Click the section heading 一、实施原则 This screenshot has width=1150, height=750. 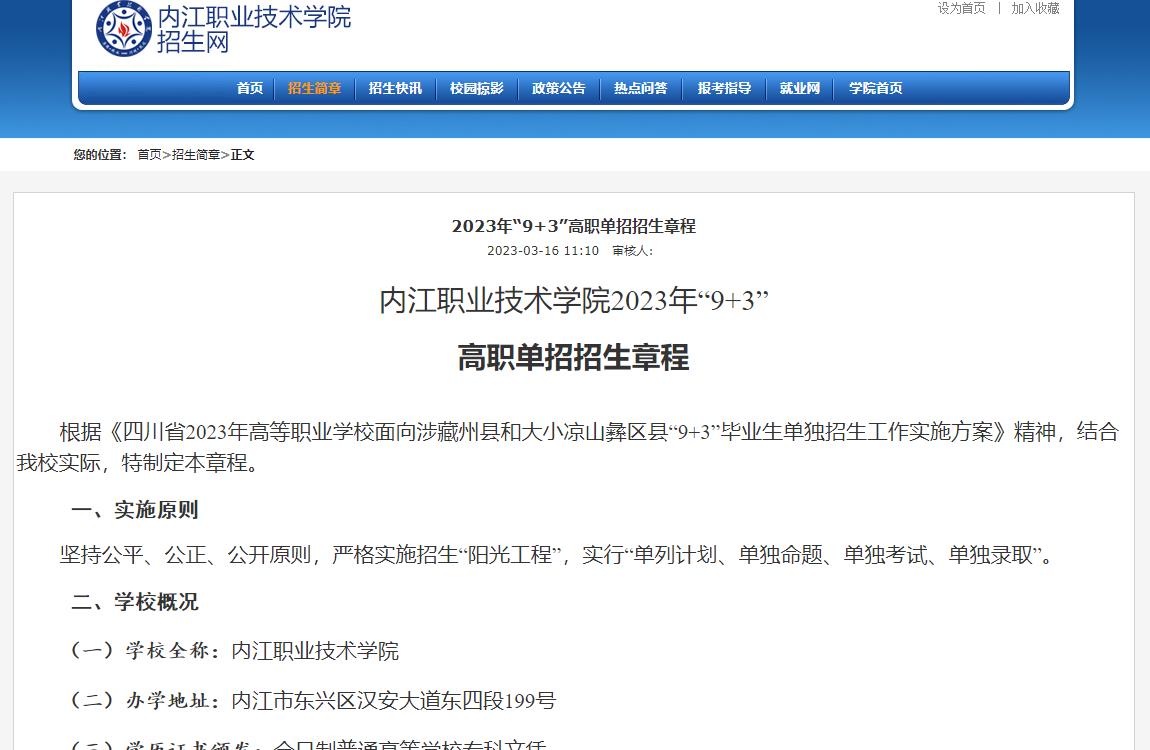point(135,510)
